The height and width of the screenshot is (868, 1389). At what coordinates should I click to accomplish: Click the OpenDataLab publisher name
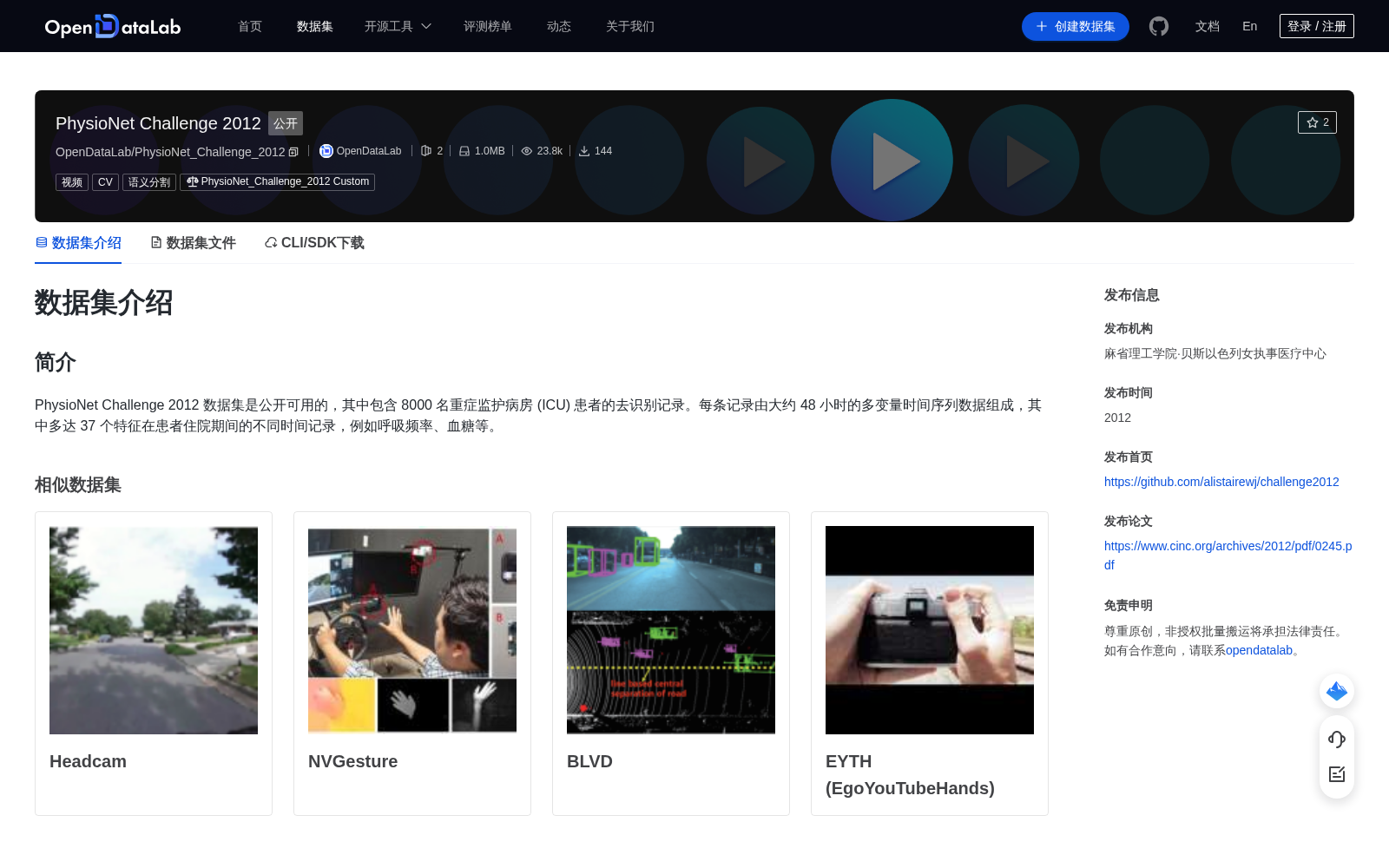click(x=369, y=151)
